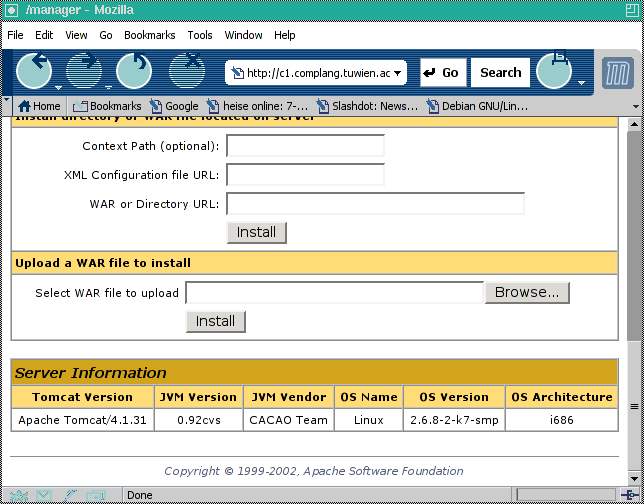Expand the bookmarks toolbar overflow chevron
The image size is (644, 504).
[x=636, y=106]
